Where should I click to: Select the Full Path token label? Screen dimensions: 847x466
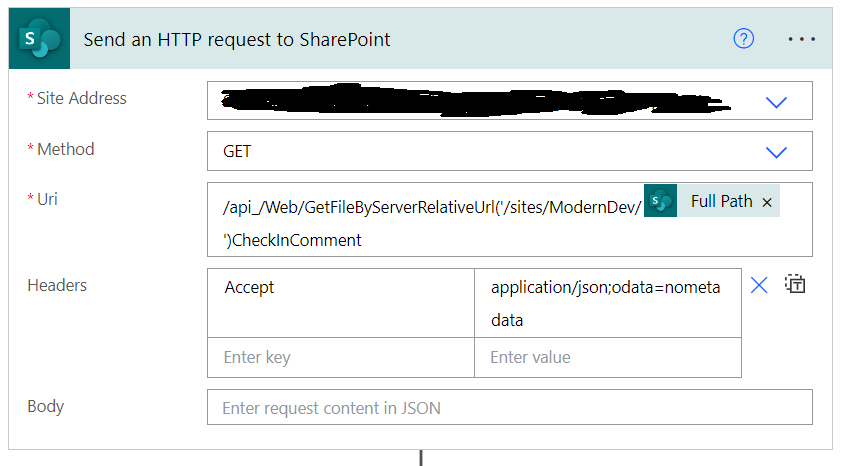coord(721,202)
